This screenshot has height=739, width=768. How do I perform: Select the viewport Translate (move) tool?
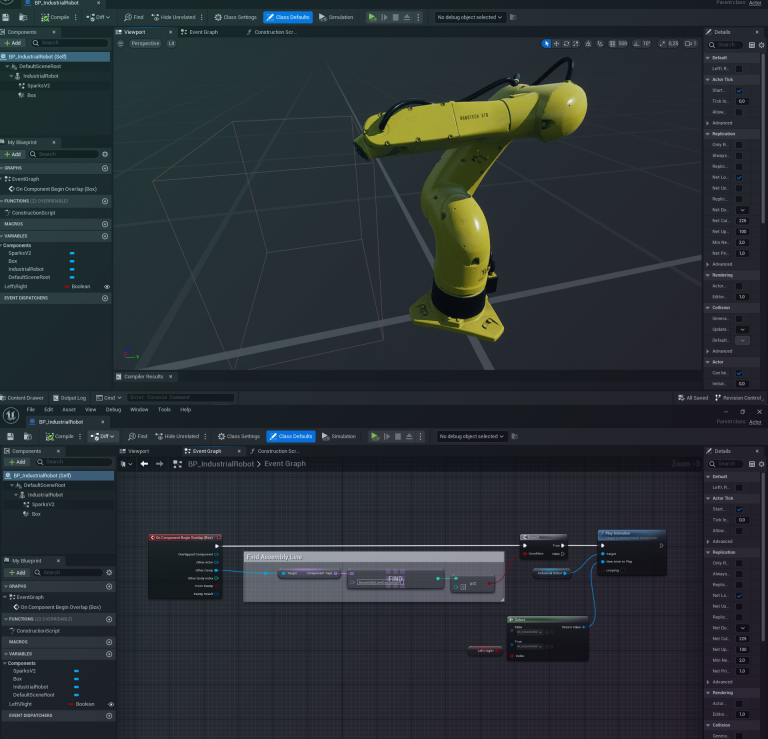[x=556, y=44]
